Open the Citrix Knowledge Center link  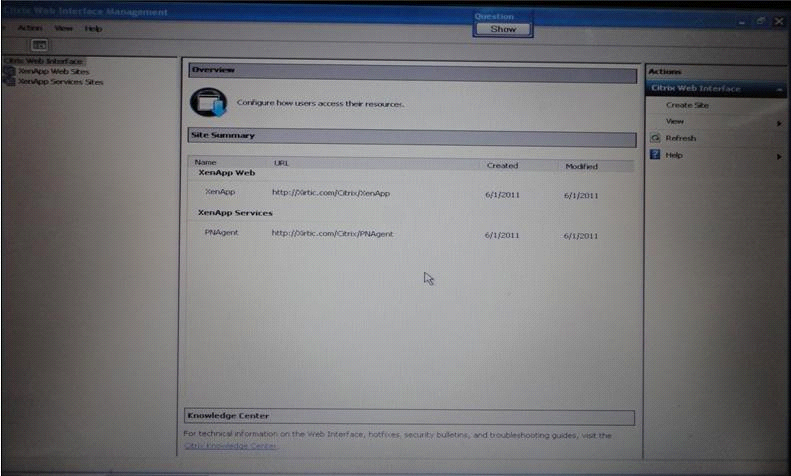pos(231,446)
